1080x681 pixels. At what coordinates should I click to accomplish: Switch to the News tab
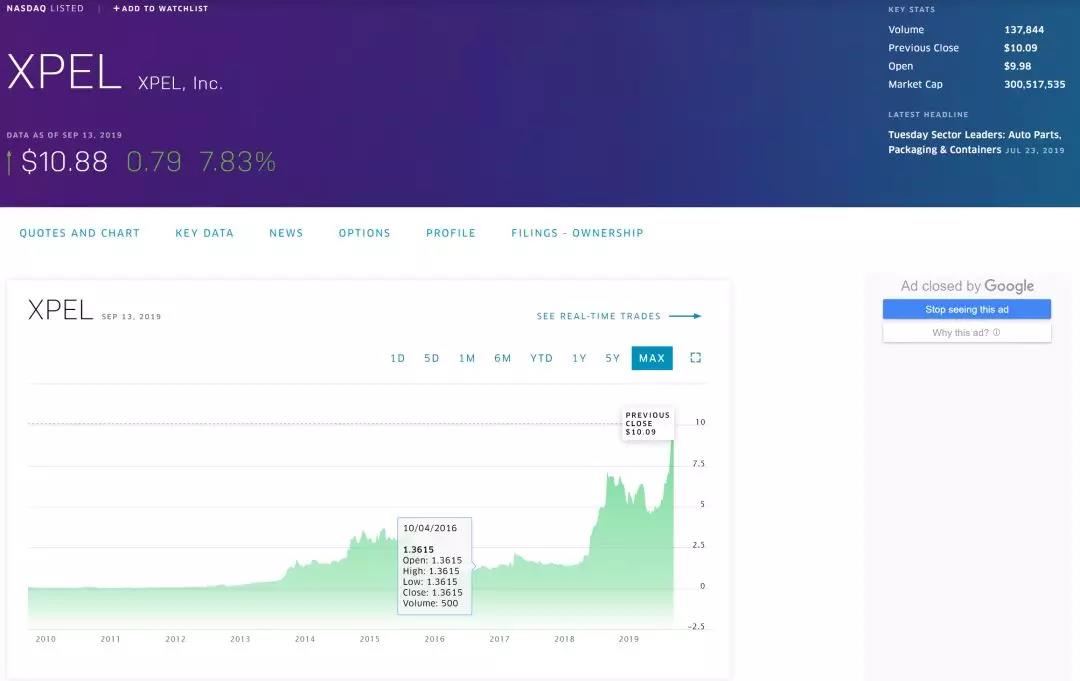286,233
